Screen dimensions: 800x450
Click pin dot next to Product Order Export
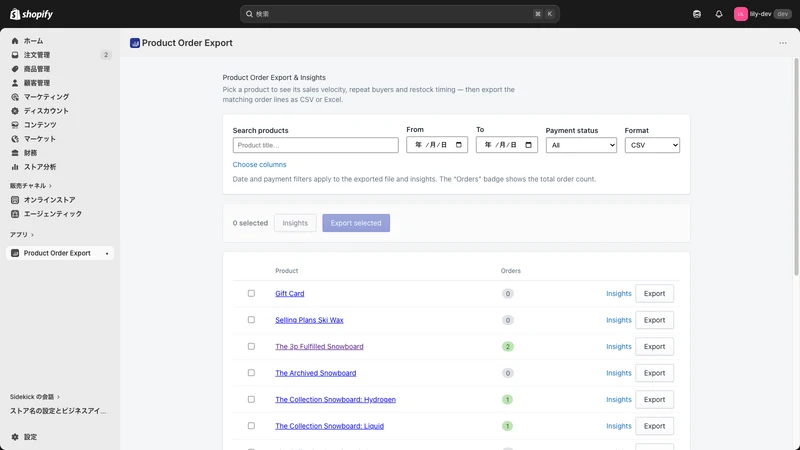click(107, 254)
